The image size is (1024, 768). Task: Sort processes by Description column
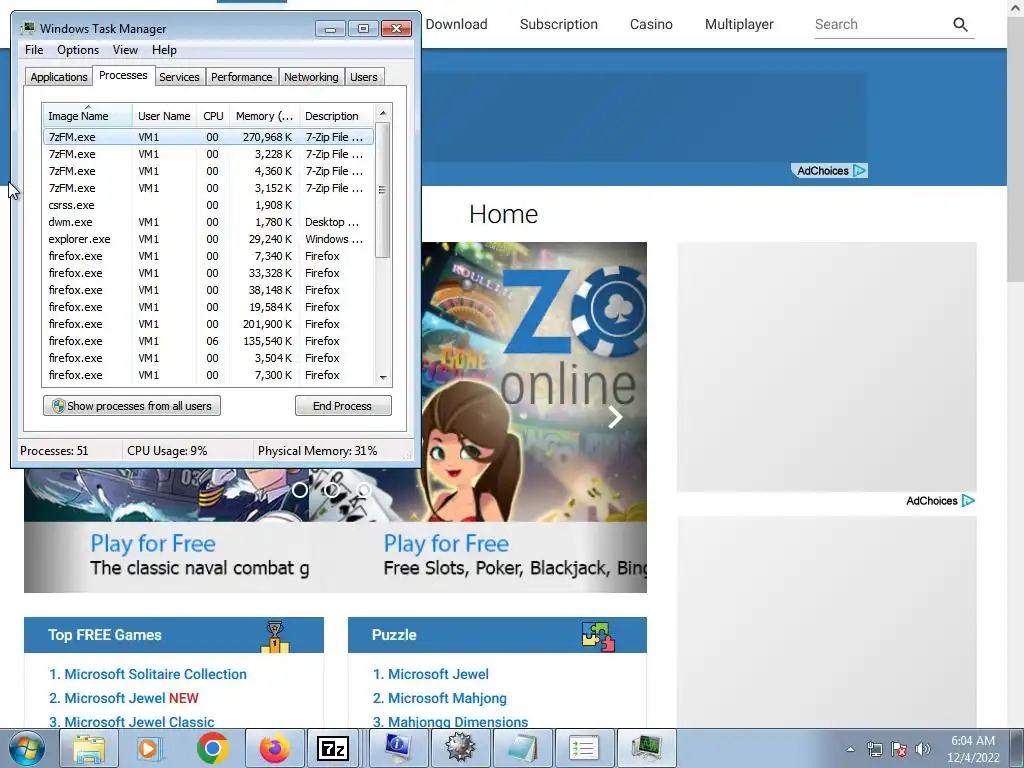tap(336, 116)
